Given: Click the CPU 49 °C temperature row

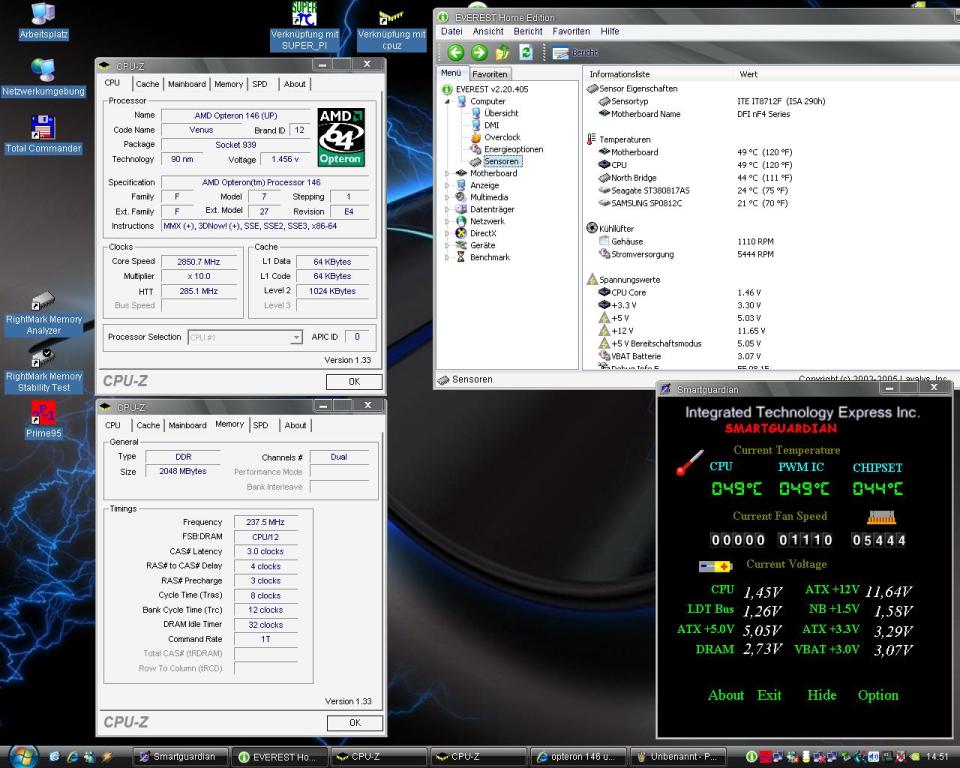Looking at the screenshot, I should coord(695,165).
